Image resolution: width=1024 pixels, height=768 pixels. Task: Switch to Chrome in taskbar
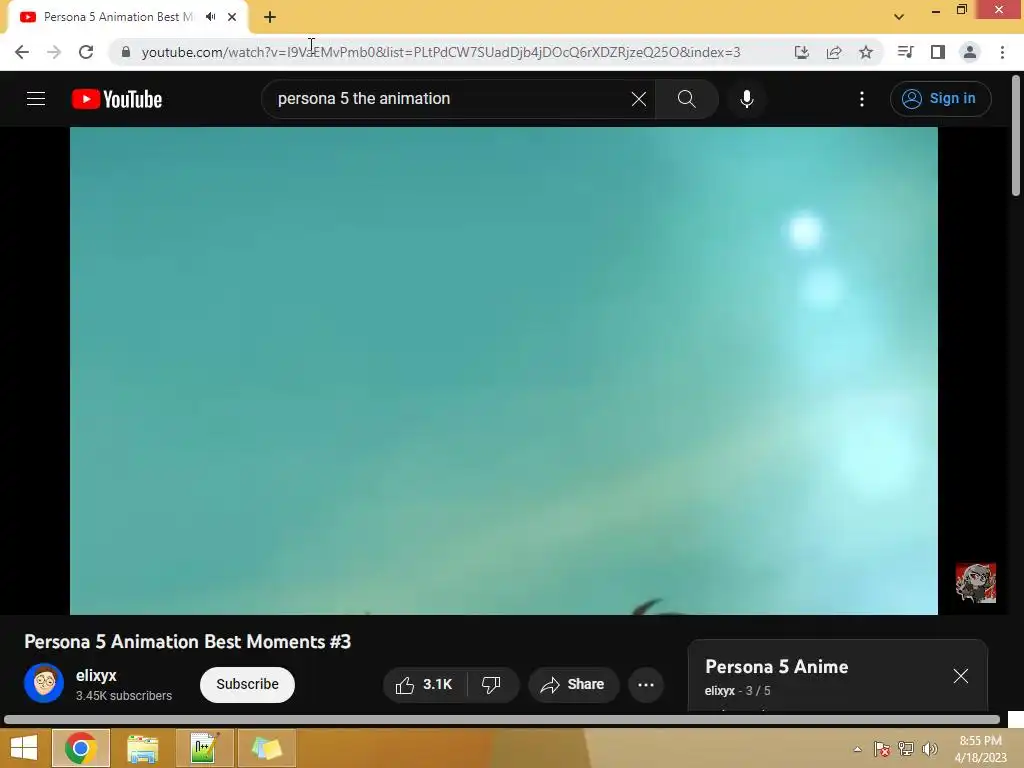[81, 748]
